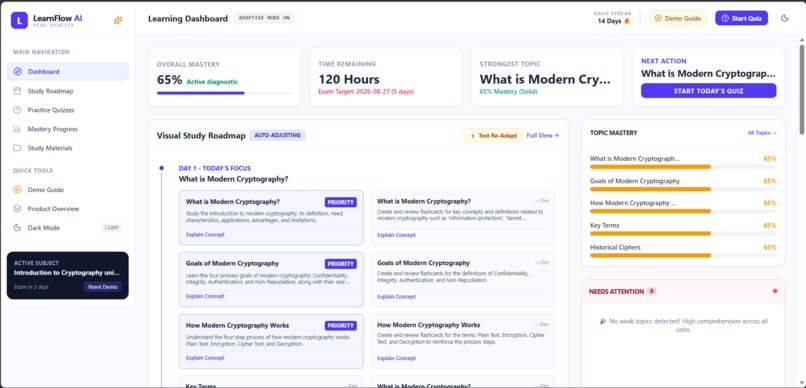This screenshot has height=388, width=806.
Task: Click the page vertical scrollbar
Action: pyautogui.click(x=801, y=90)
